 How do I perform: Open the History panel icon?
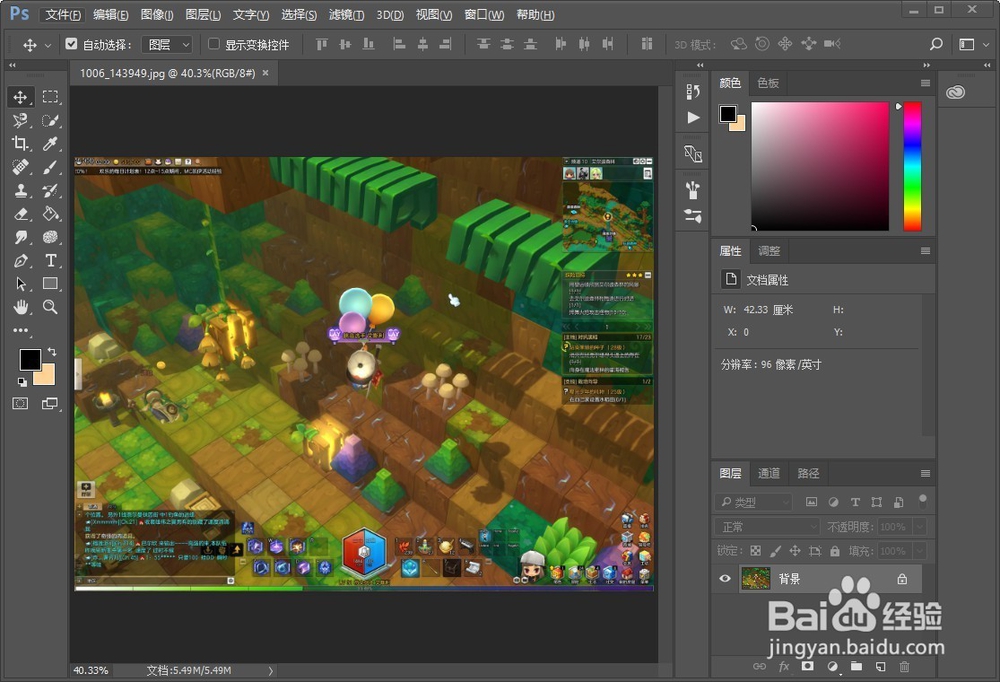[x=693, y=93]
